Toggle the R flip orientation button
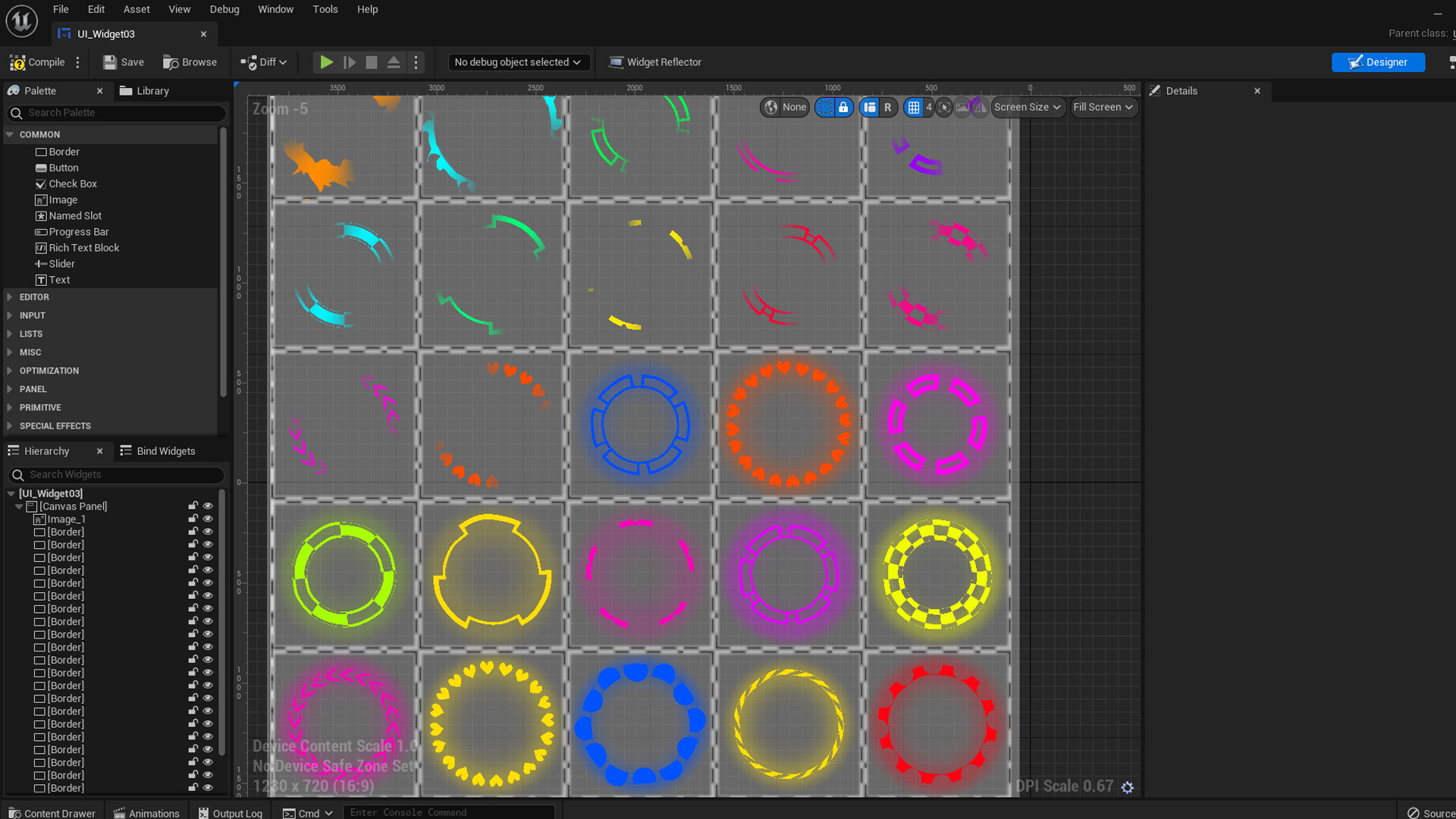Image resolution: width=1456 pixels, height=819 pixels. coord(889,107)
